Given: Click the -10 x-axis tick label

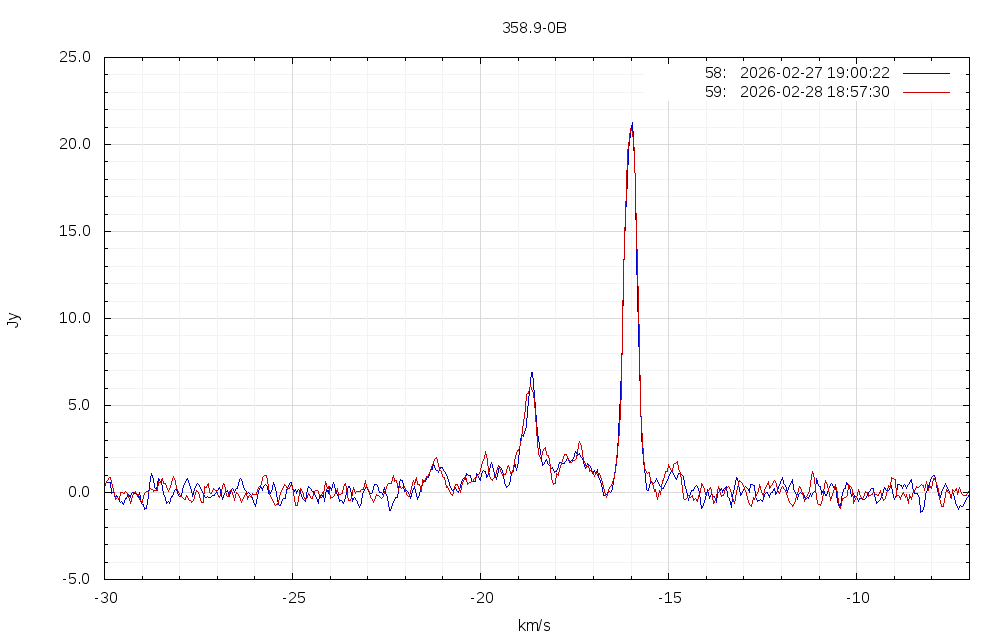Looking at the screenshot, I should coord(856,597).
